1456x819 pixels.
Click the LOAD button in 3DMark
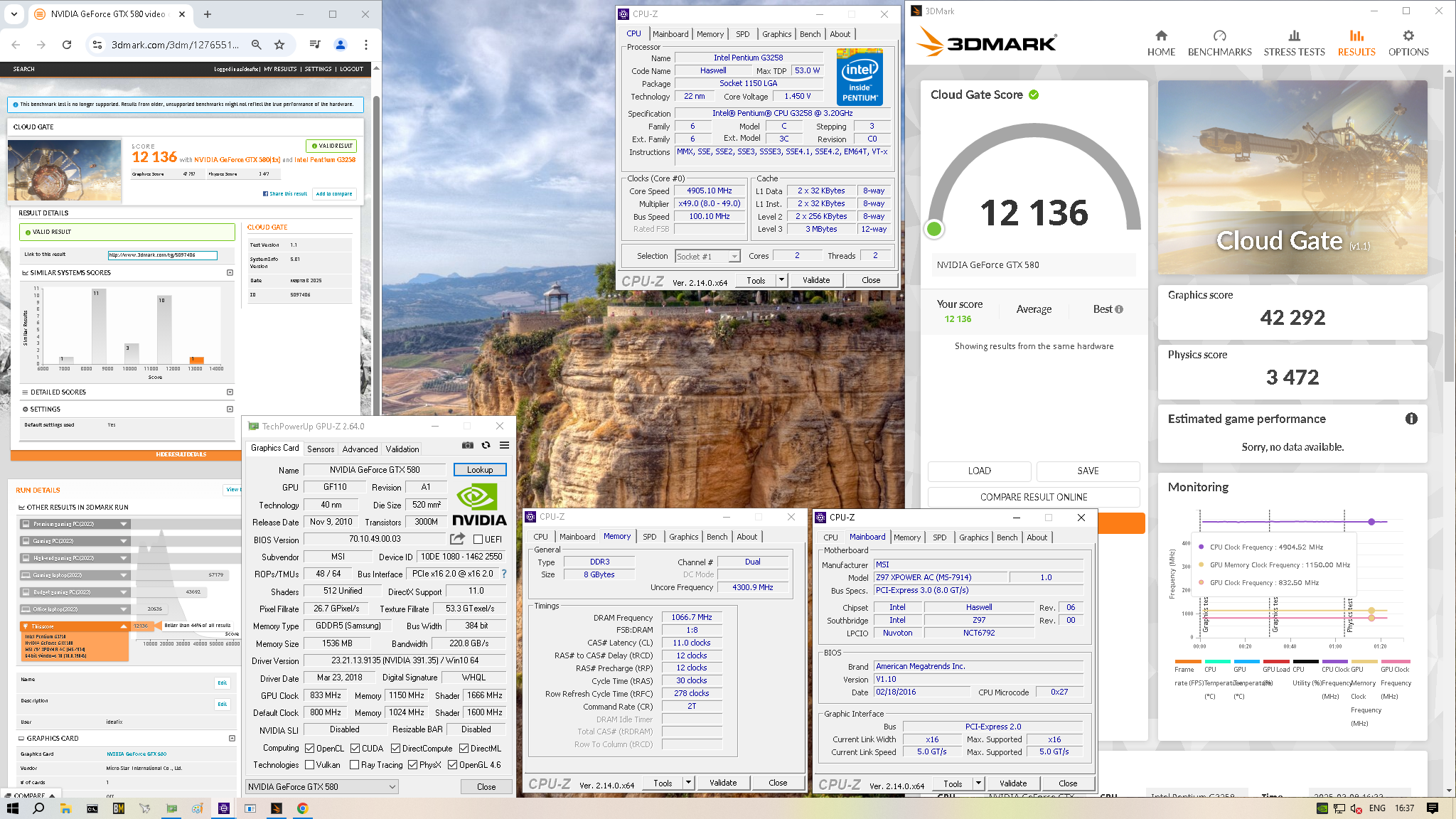point(979,471)
